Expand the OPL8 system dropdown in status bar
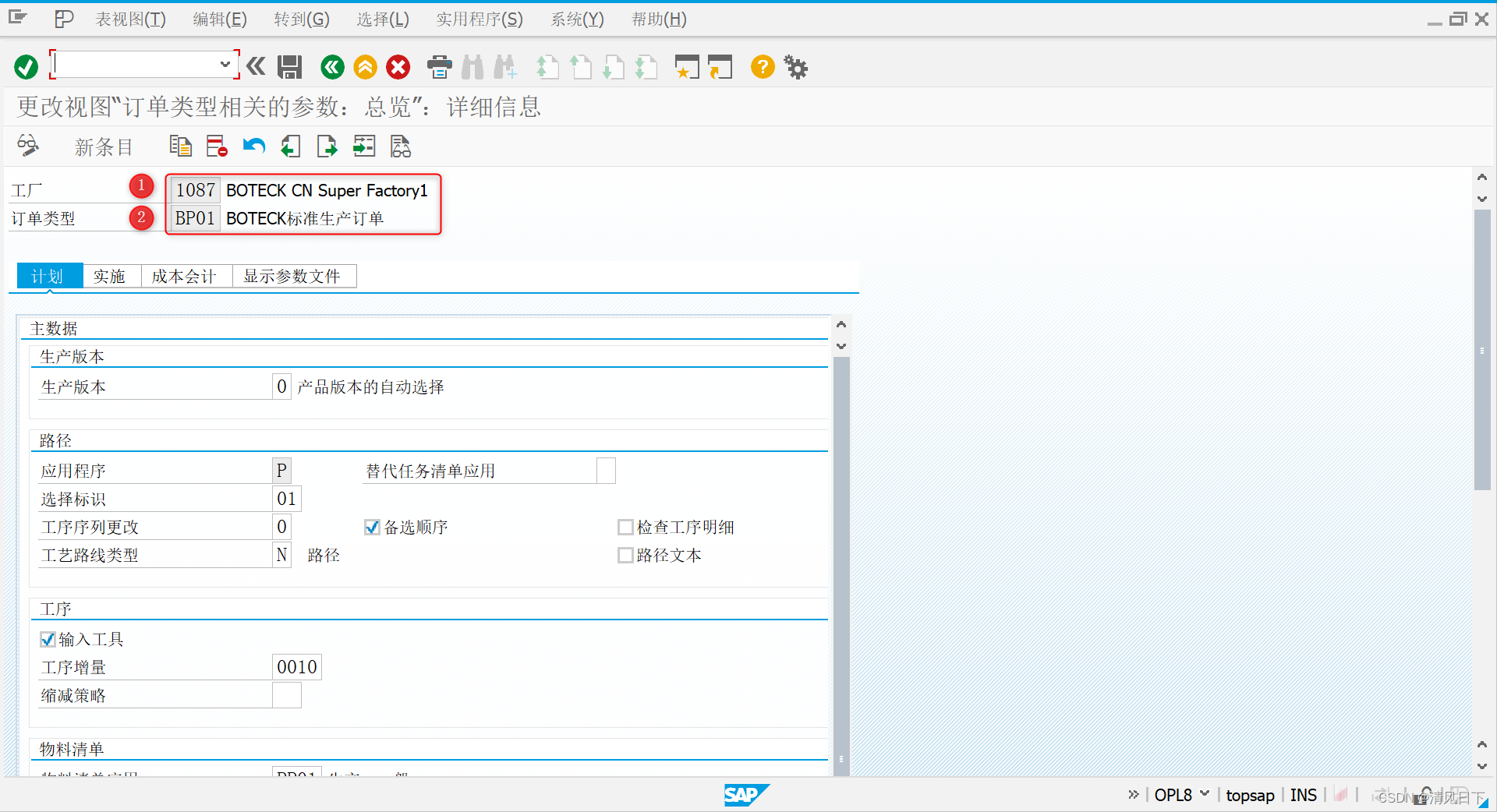 pos(1205,794)
